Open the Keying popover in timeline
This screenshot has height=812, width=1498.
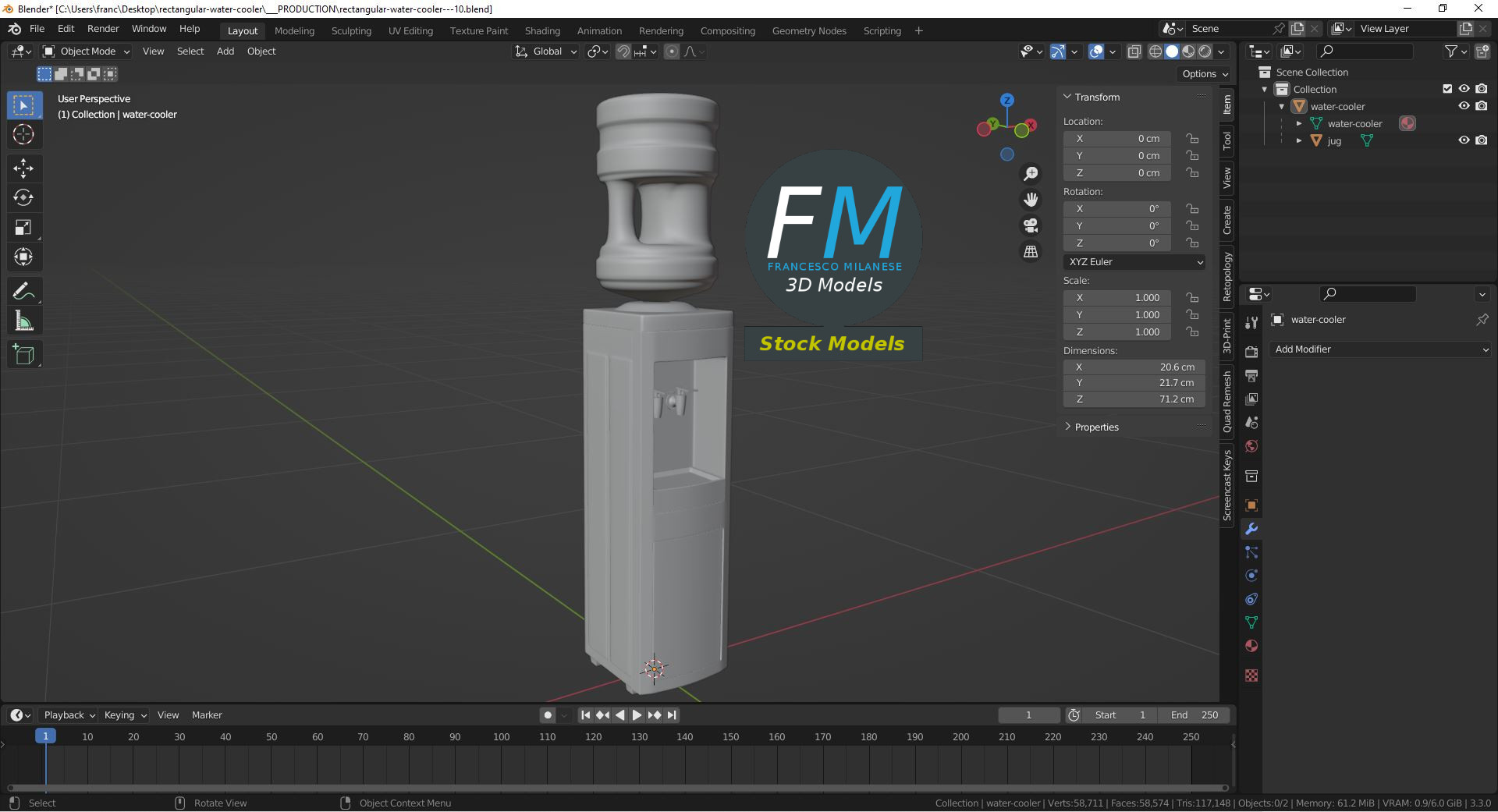[x=125, y=715]
